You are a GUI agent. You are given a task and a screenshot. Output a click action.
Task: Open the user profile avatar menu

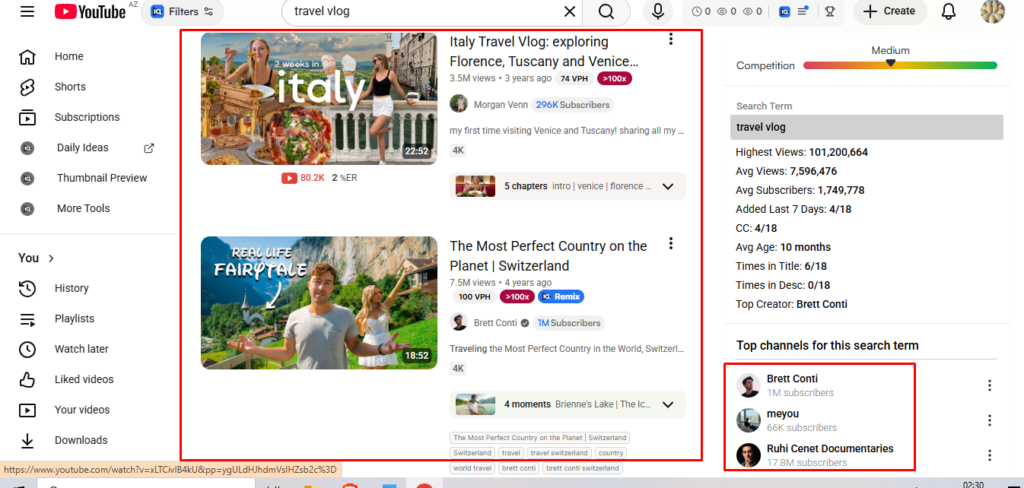point(992,12)
